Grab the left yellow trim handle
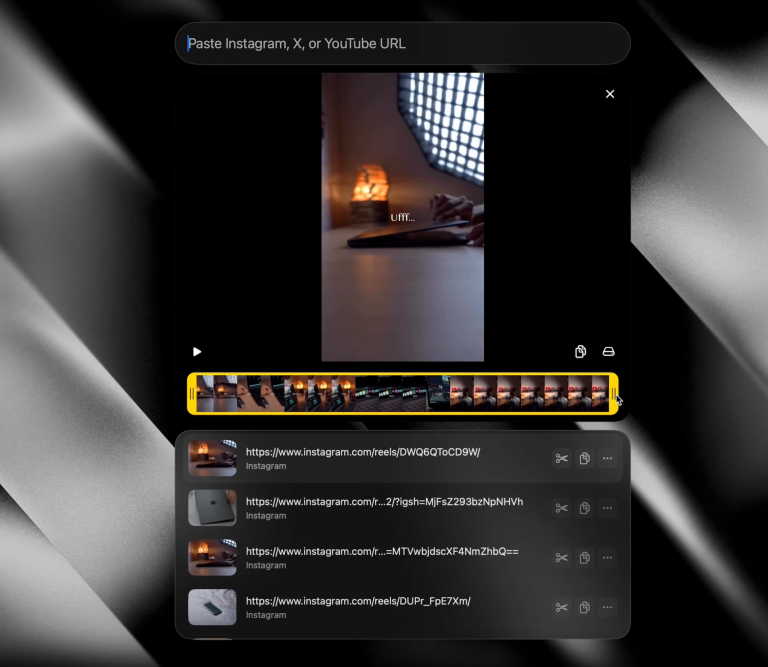The image size is (768, 667). (192, 394)
